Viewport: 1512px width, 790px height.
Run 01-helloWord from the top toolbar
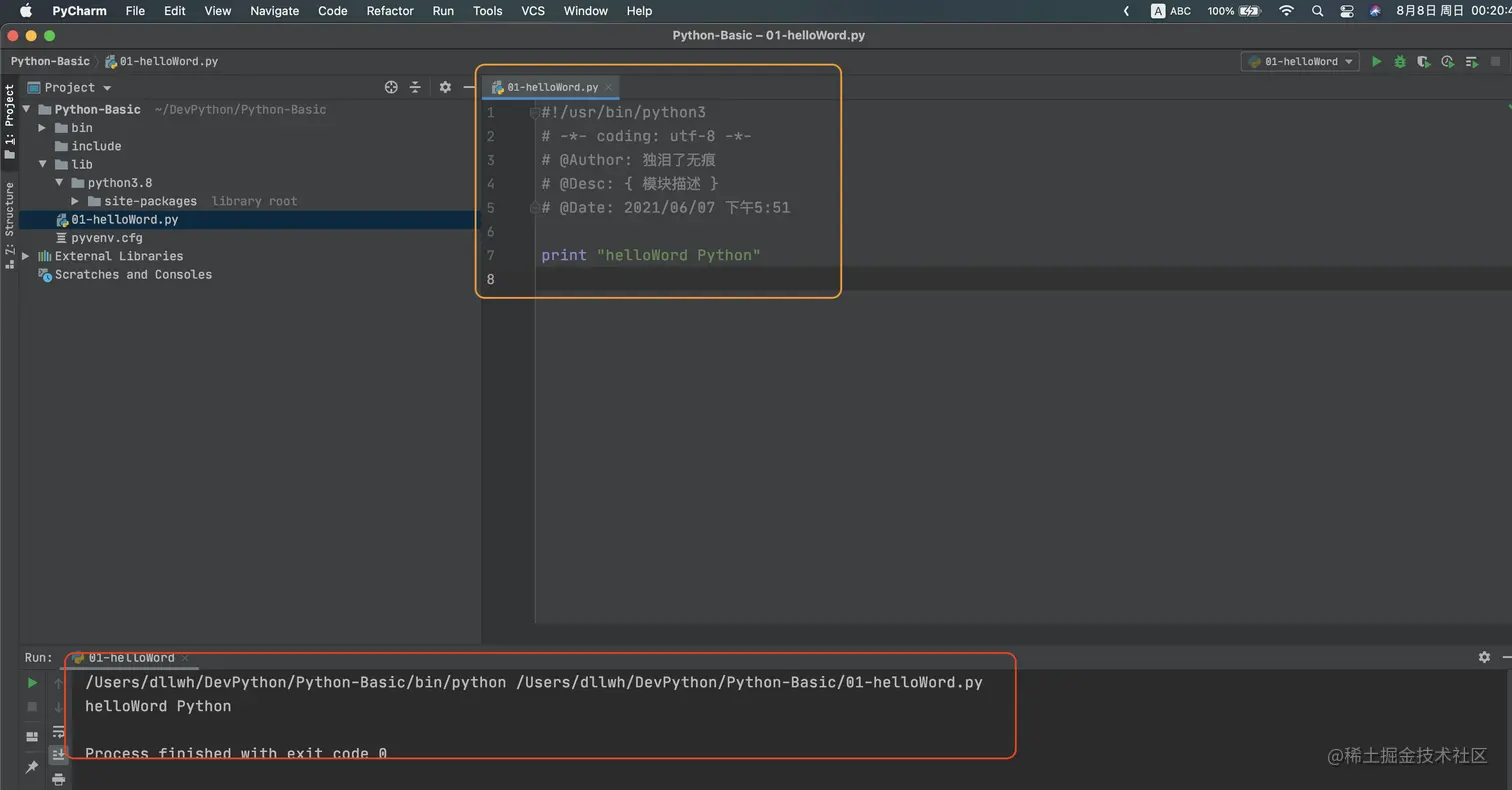coord(1376,62)
